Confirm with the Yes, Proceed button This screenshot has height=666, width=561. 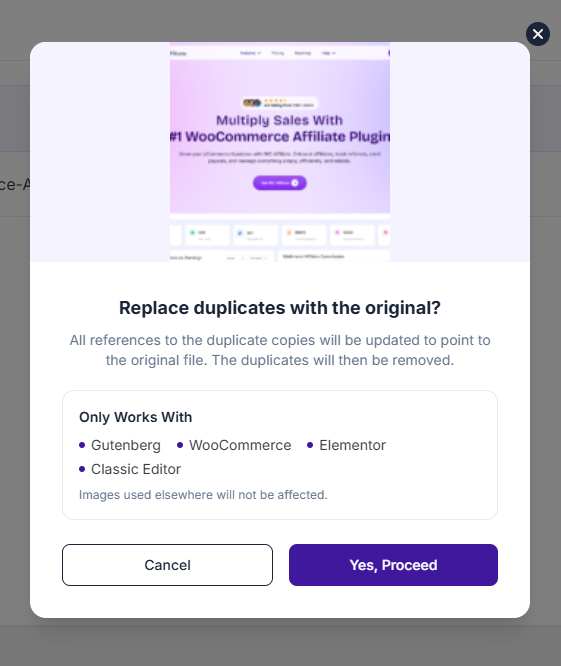(393, 565)
